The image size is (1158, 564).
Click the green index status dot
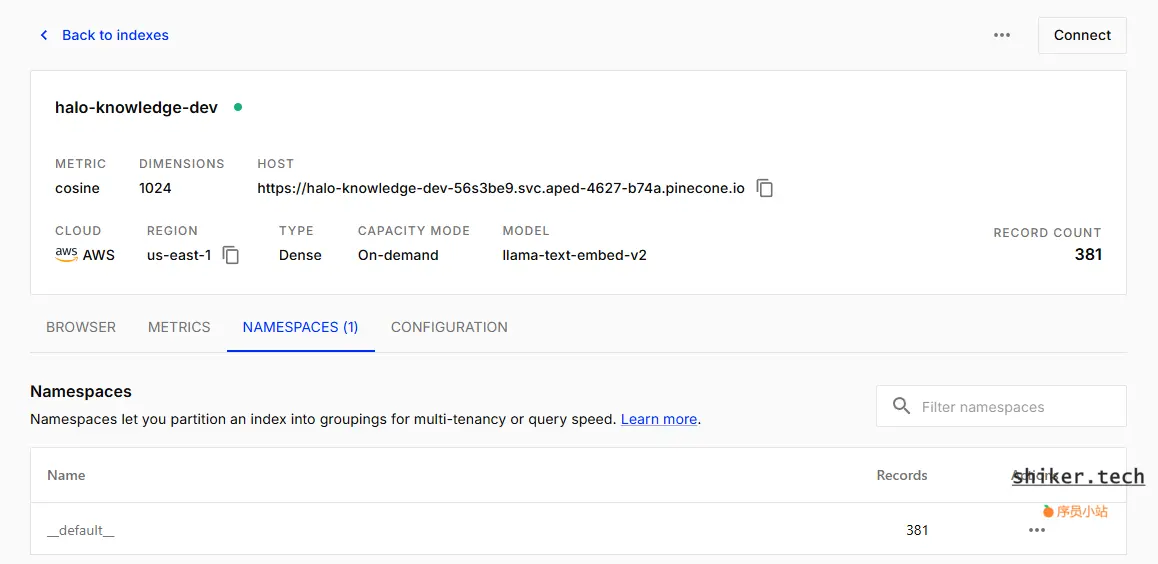pos(238,107)
